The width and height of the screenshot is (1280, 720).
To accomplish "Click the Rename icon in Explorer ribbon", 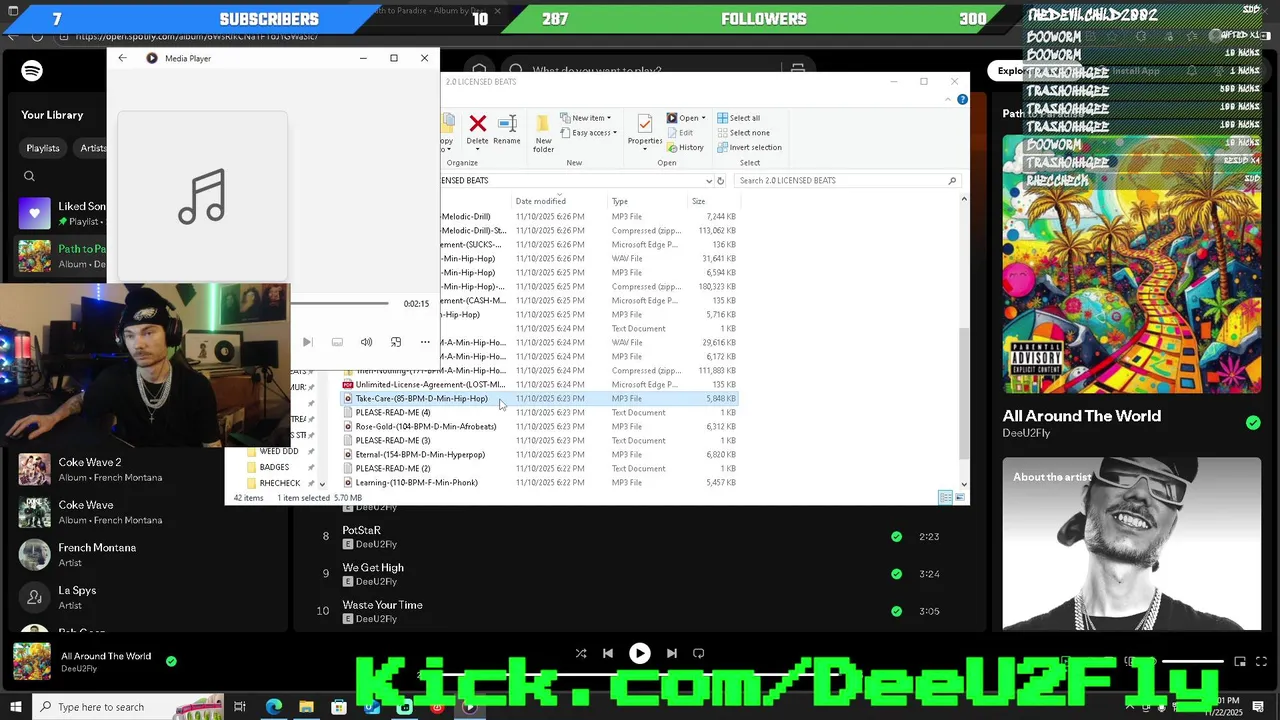I will point(507,123).
